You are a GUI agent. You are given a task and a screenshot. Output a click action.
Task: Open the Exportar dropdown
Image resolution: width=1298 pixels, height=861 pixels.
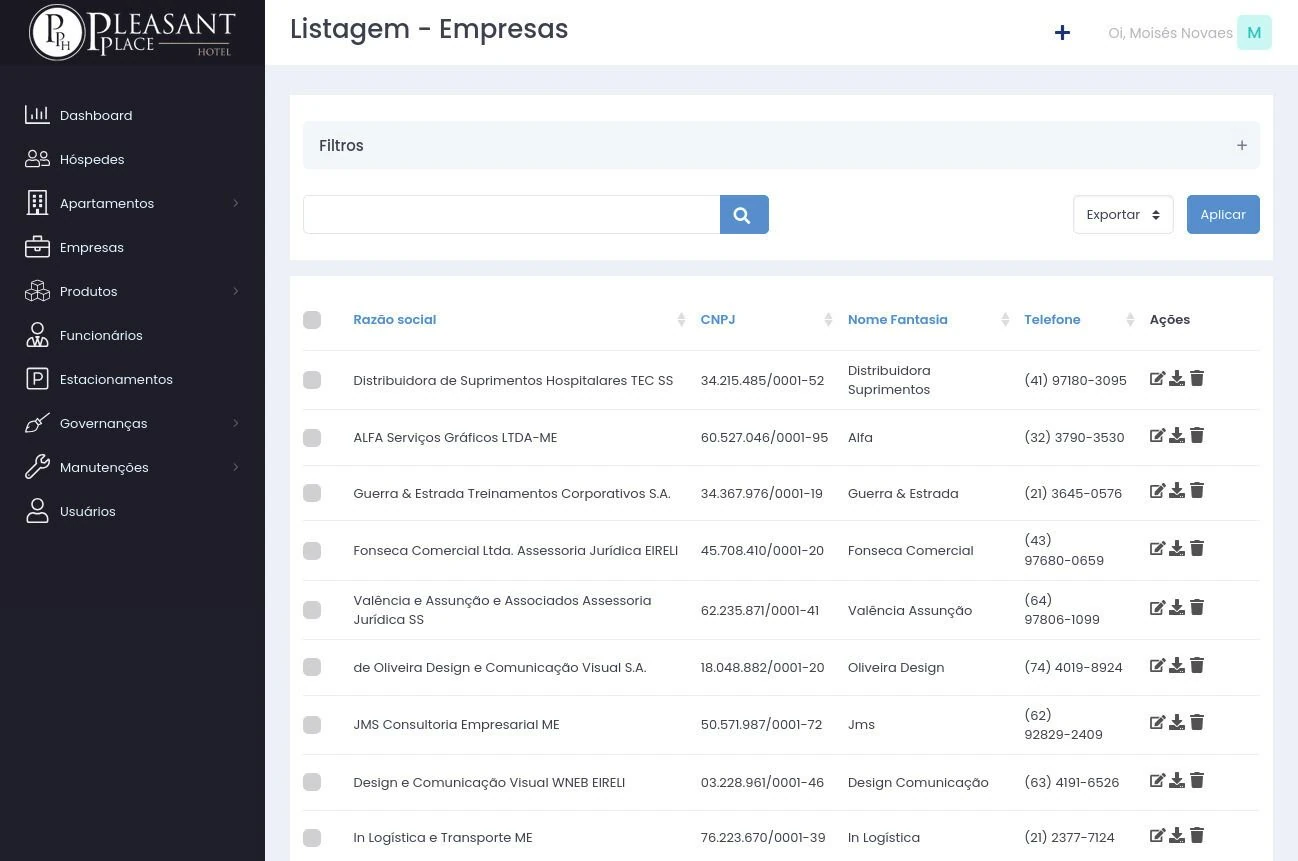tap(1122, 215)
